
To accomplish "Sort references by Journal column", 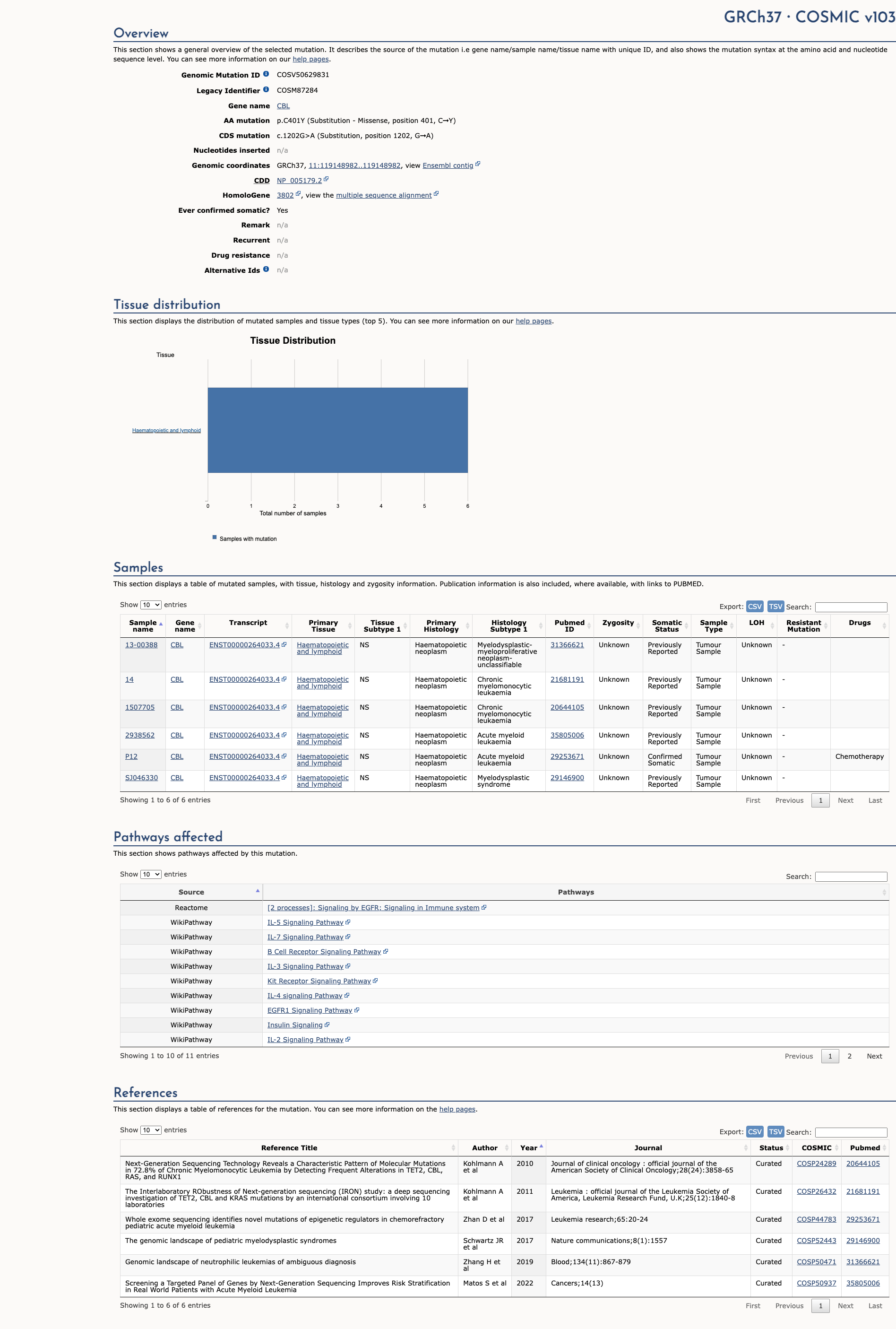I will pos(648,1148).
